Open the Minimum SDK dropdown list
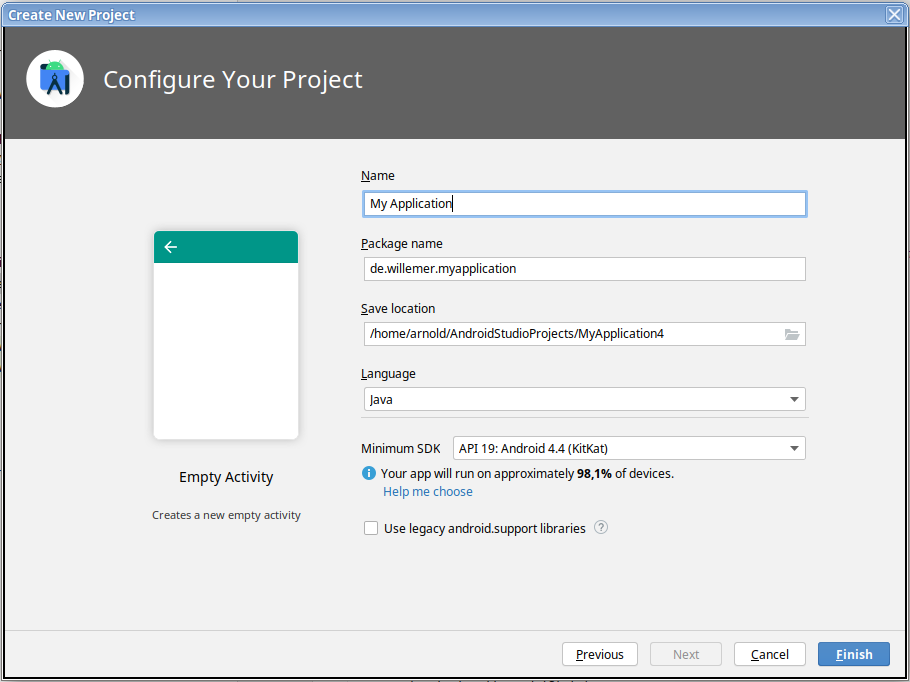This screenshot has height=682, width=910. click(x=794, y=448)
